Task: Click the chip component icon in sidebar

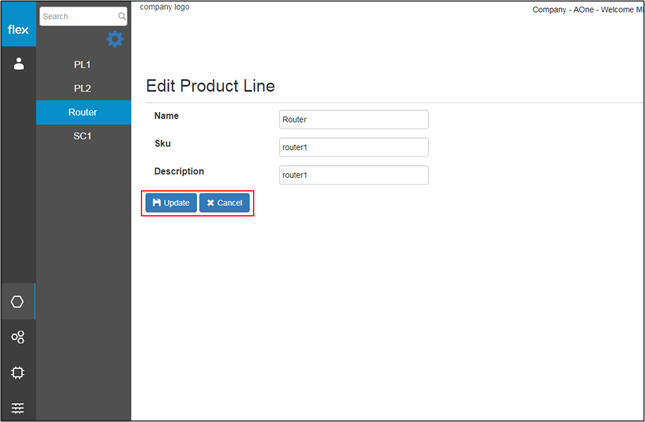Action: pyautogui.click(x=18, y=373)
